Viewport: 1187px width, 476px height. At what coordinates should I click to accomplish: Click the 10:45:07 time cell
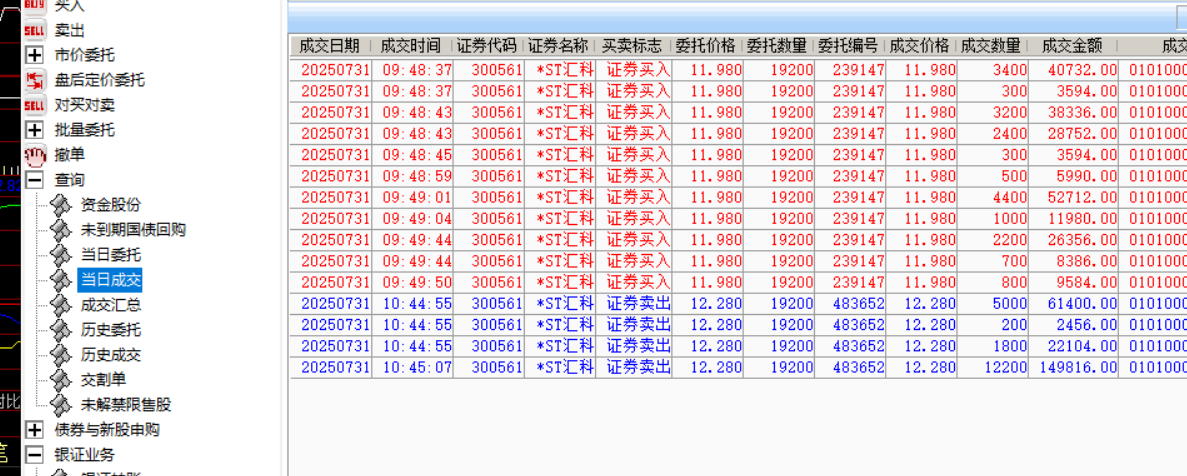click(x=413, y=367)
